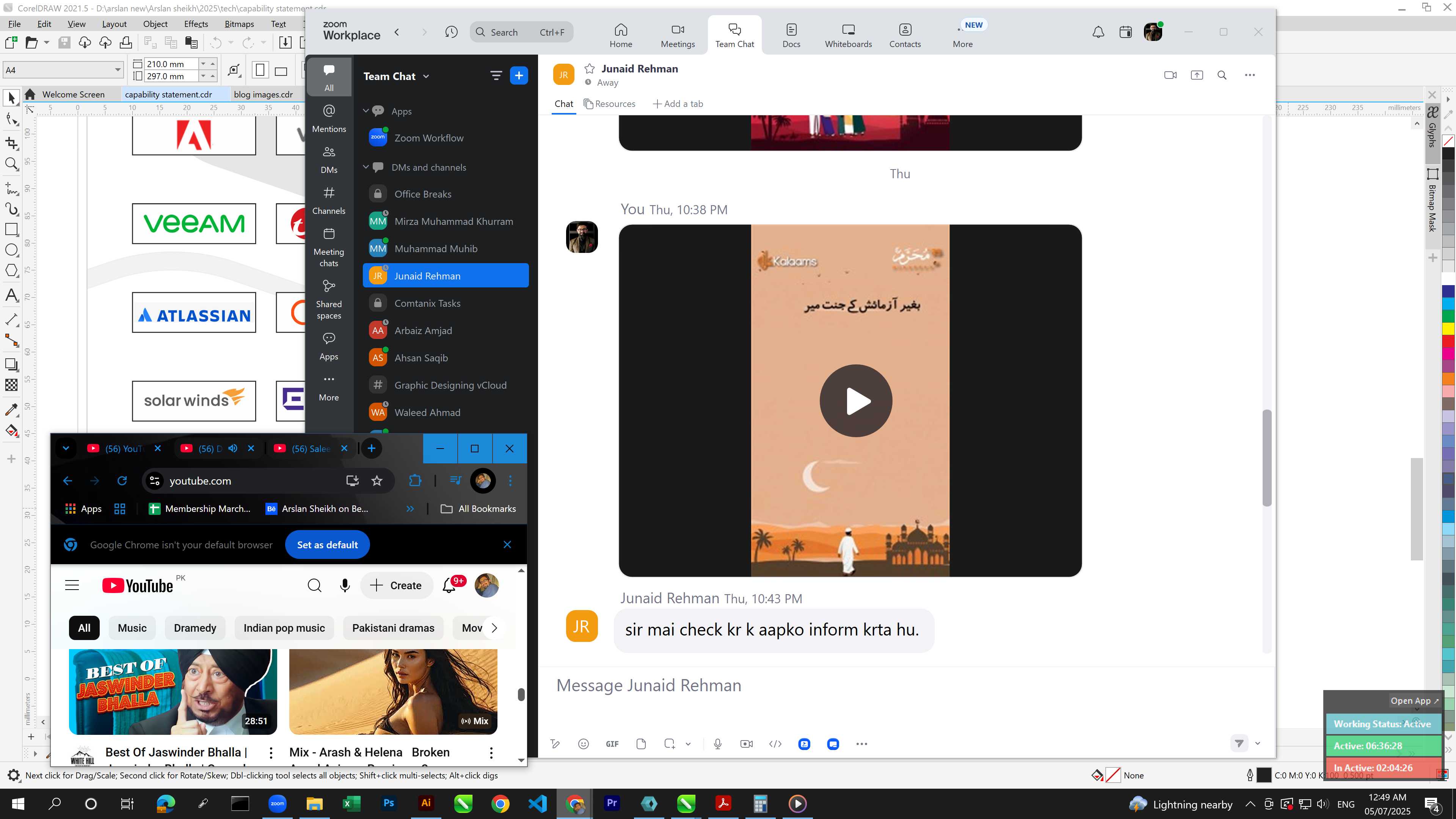The image size is (1456, 819).
Task: Record video message icon in toolbar
Action: click(x=747, y=744)
